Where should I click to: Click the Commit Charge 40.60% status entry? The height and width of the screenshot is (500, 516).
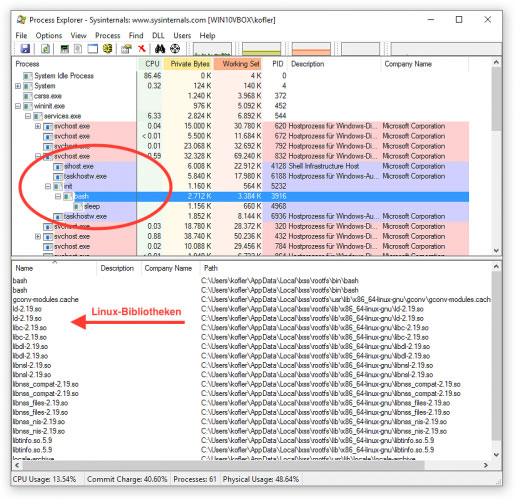coord(127,479)
